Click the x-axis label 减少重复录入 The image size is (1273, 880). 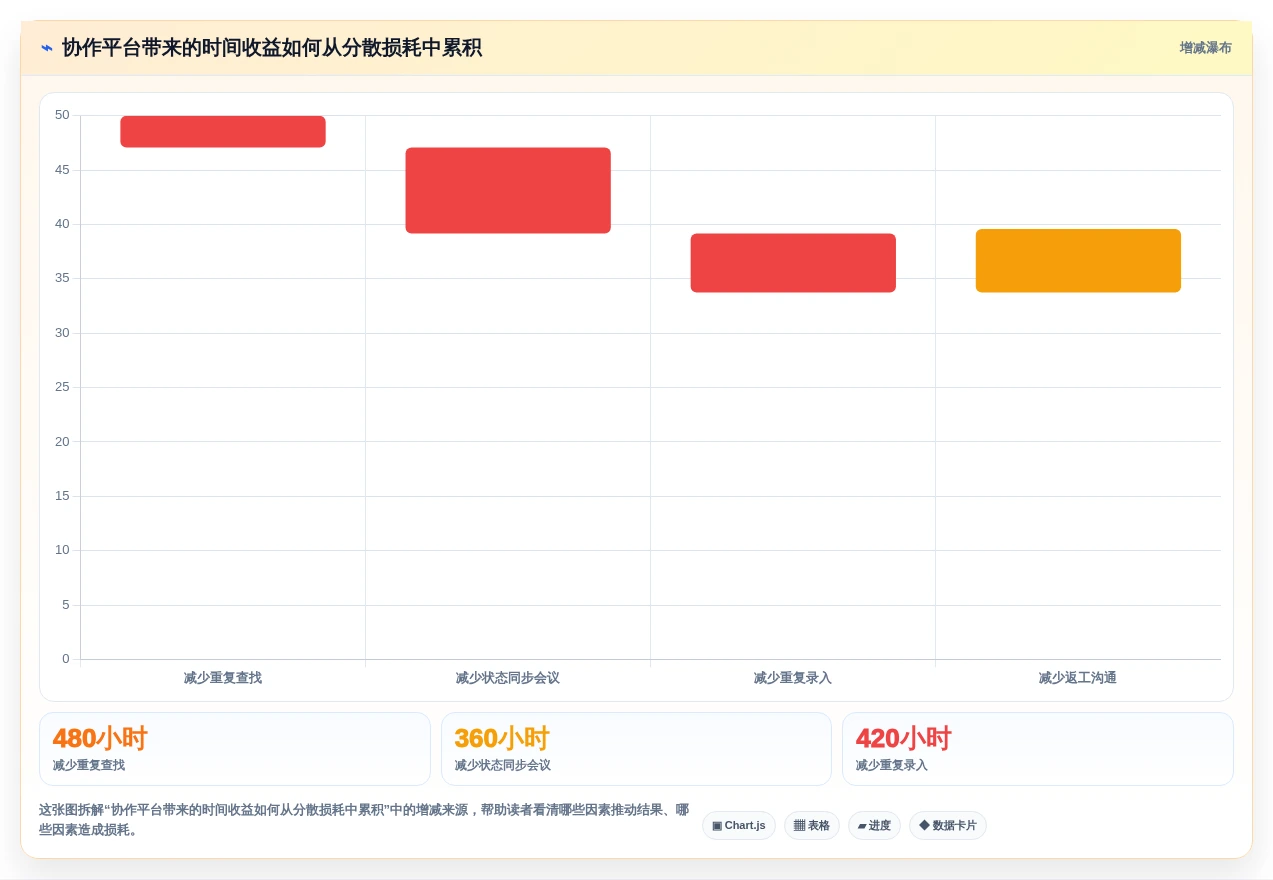coord(793,678)
